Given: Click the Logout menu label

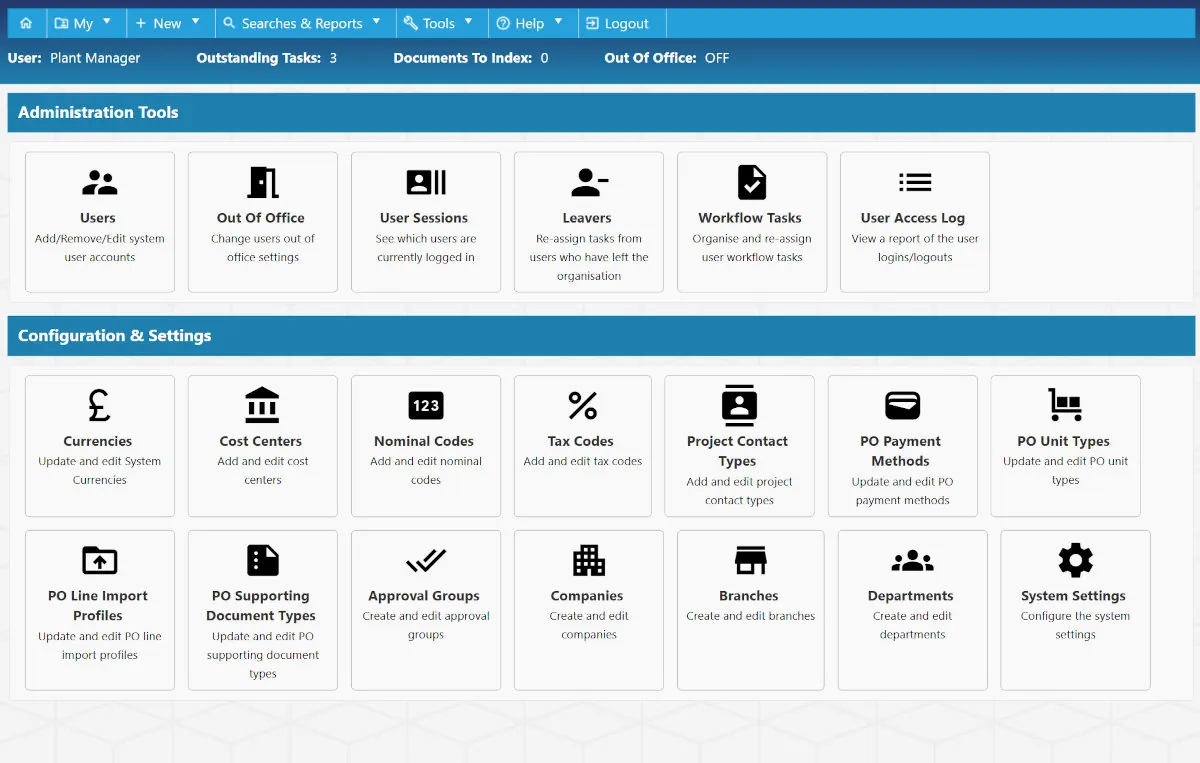Looking at the screenshot, I should (627, 24).
